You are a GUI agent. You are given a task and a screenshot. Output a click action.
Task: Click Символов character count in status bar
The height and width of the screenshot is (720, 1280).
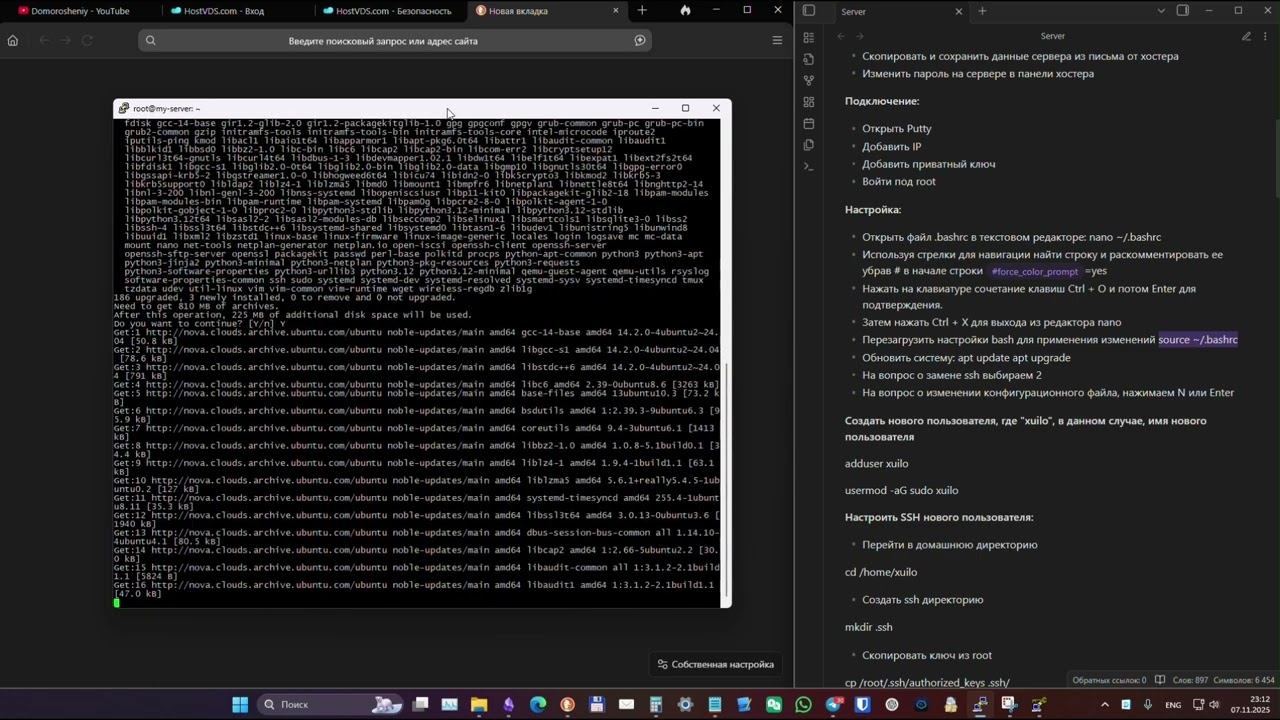(1244, 680)
